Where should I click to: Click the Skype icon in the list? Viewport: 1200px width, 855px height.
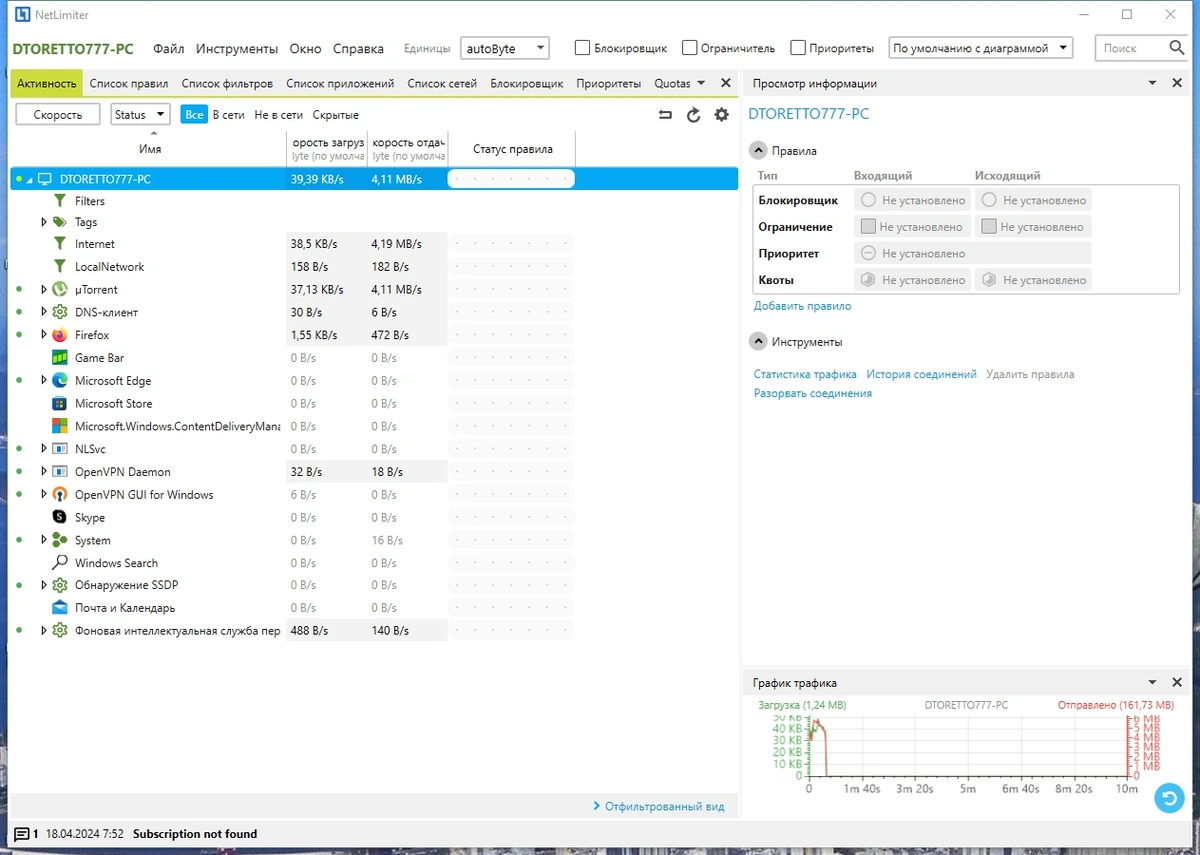click(59, 518)
